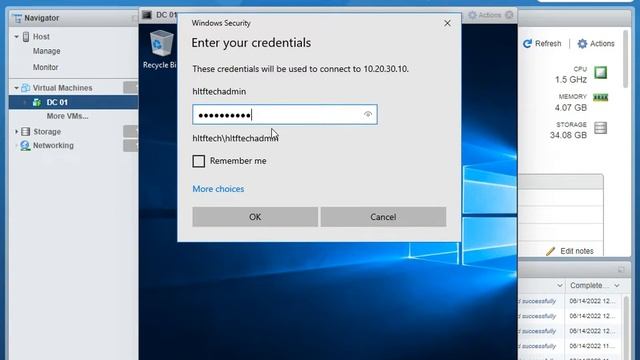Viewport: 640px width, 360px height.
Task: Collapse the Host tree node
Action: pyautogui.click(x=16, y=37)
